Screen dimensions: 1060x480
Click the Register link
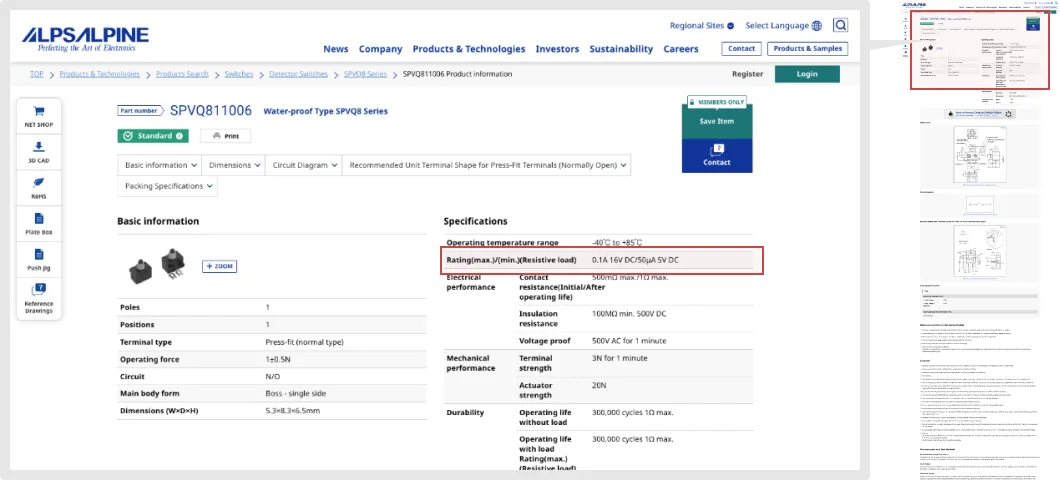(x=748, y=74)
